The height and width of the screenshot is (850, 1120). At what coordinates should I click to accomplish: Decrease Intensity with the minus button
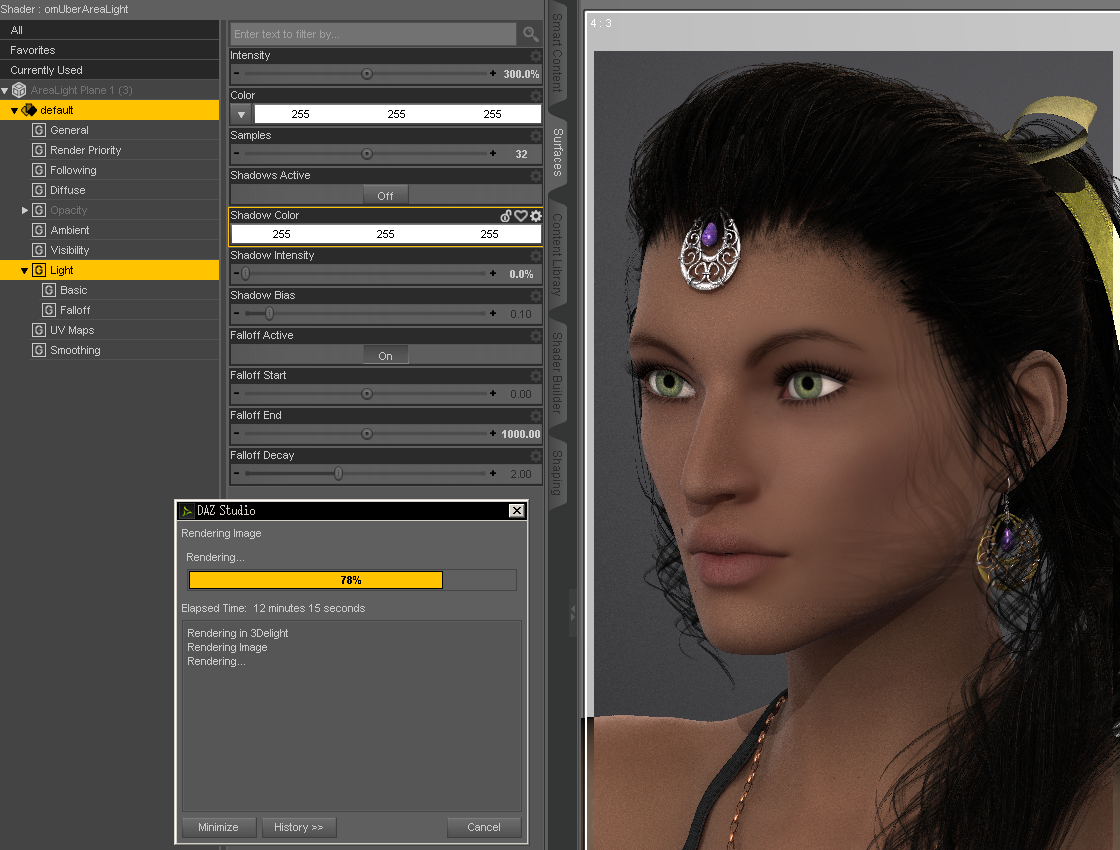[x=236, y=74]
